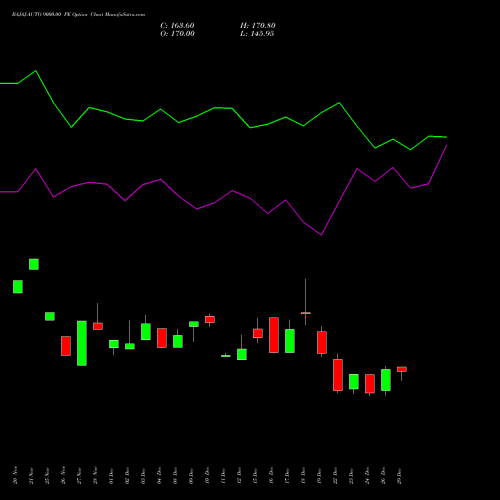Click the 10 Dec date label
Image resolution: width=500 pixels, height=500 pixels.
[207, 476]
